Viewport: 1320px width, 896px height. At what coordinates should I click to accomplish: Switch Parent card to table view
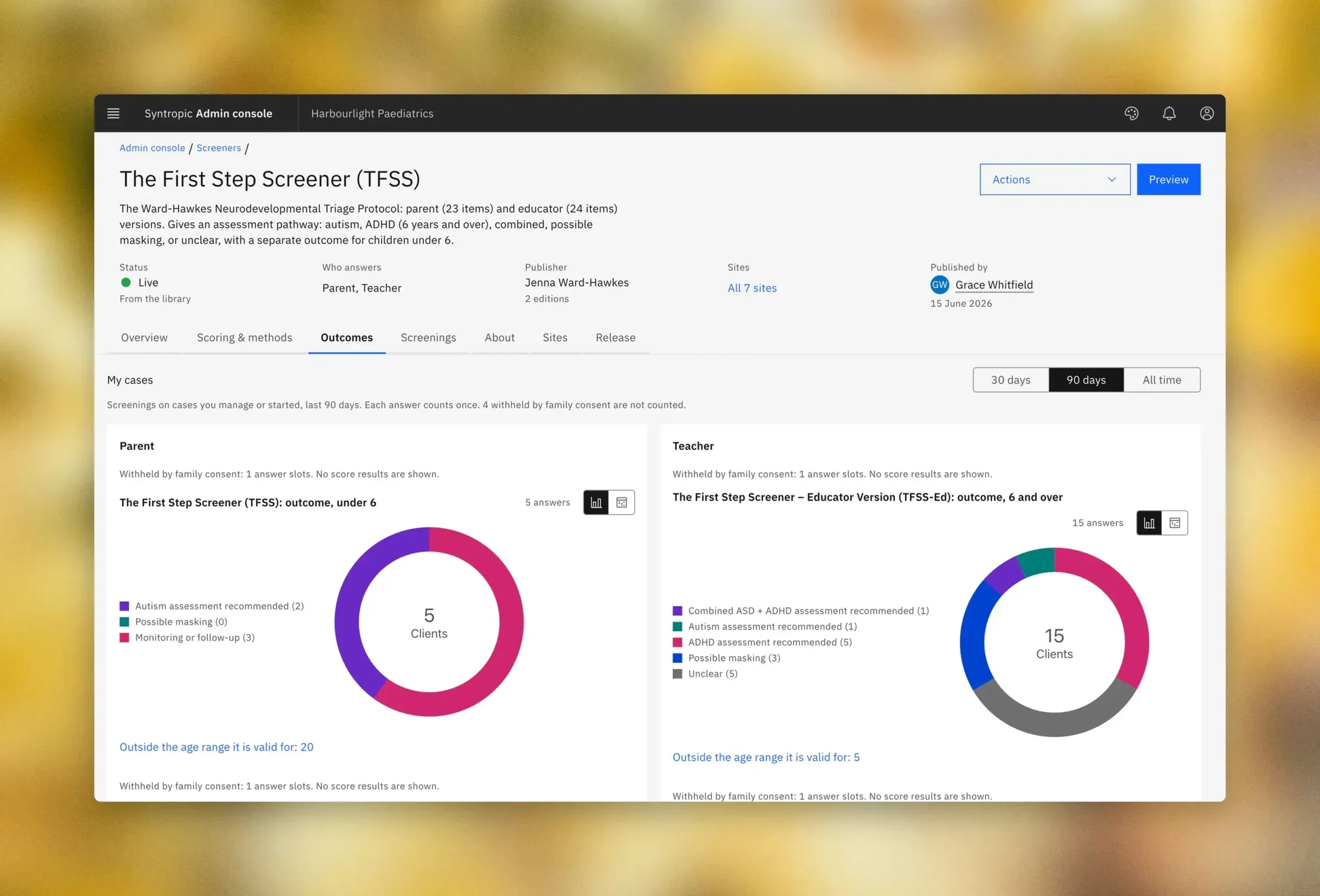621,502
